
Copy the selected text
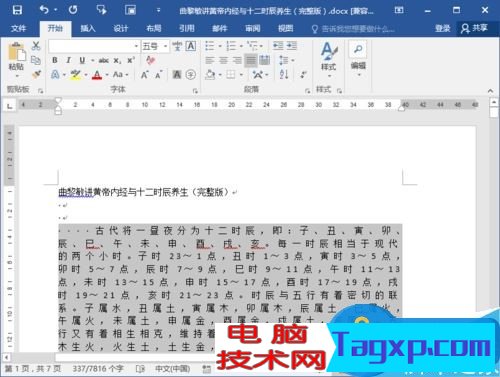[36, 60]
